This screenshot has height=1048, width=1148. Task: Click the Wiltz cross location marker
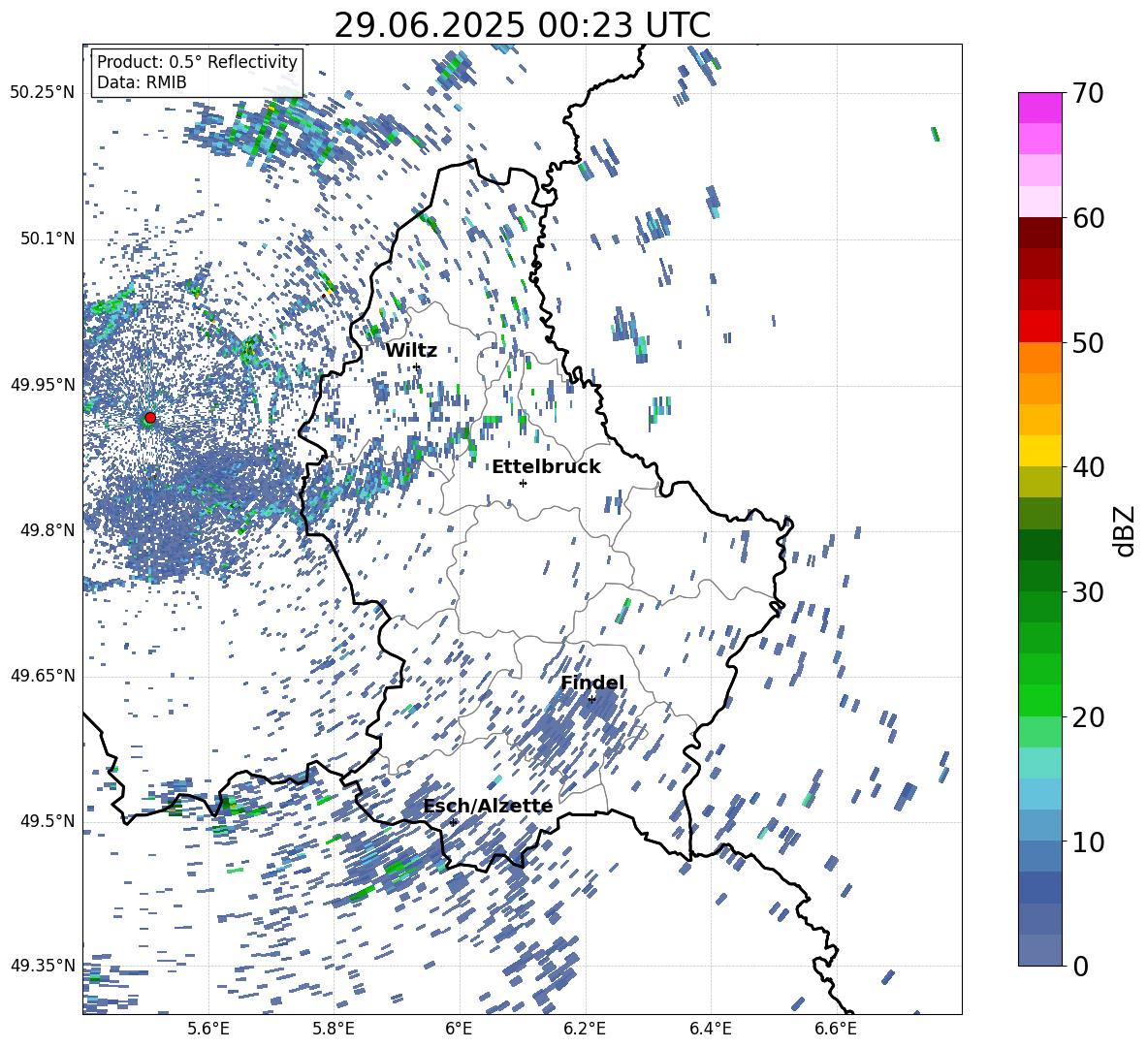point(417,366)
